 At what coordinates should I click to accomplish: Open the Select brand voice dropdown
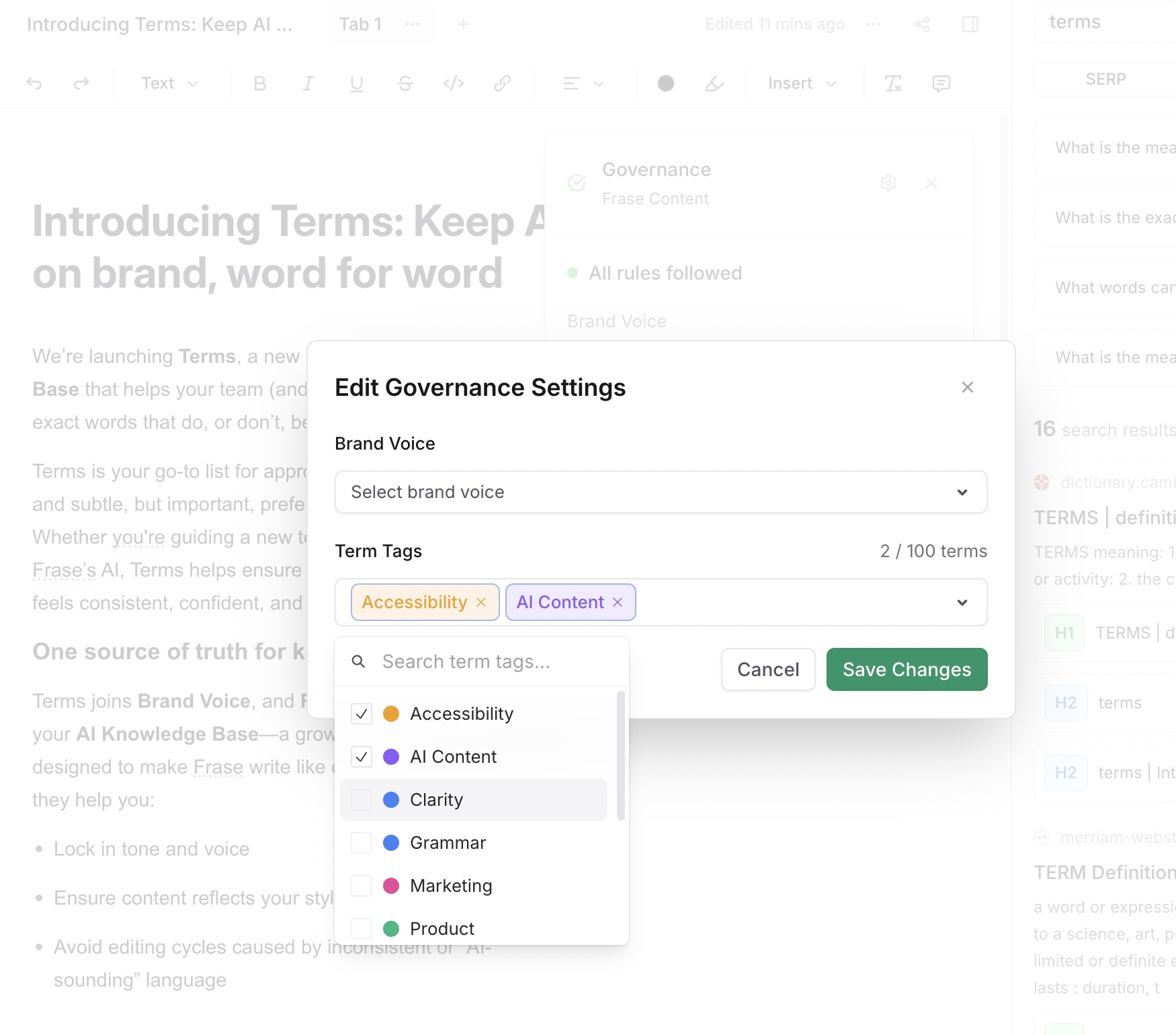661,492
